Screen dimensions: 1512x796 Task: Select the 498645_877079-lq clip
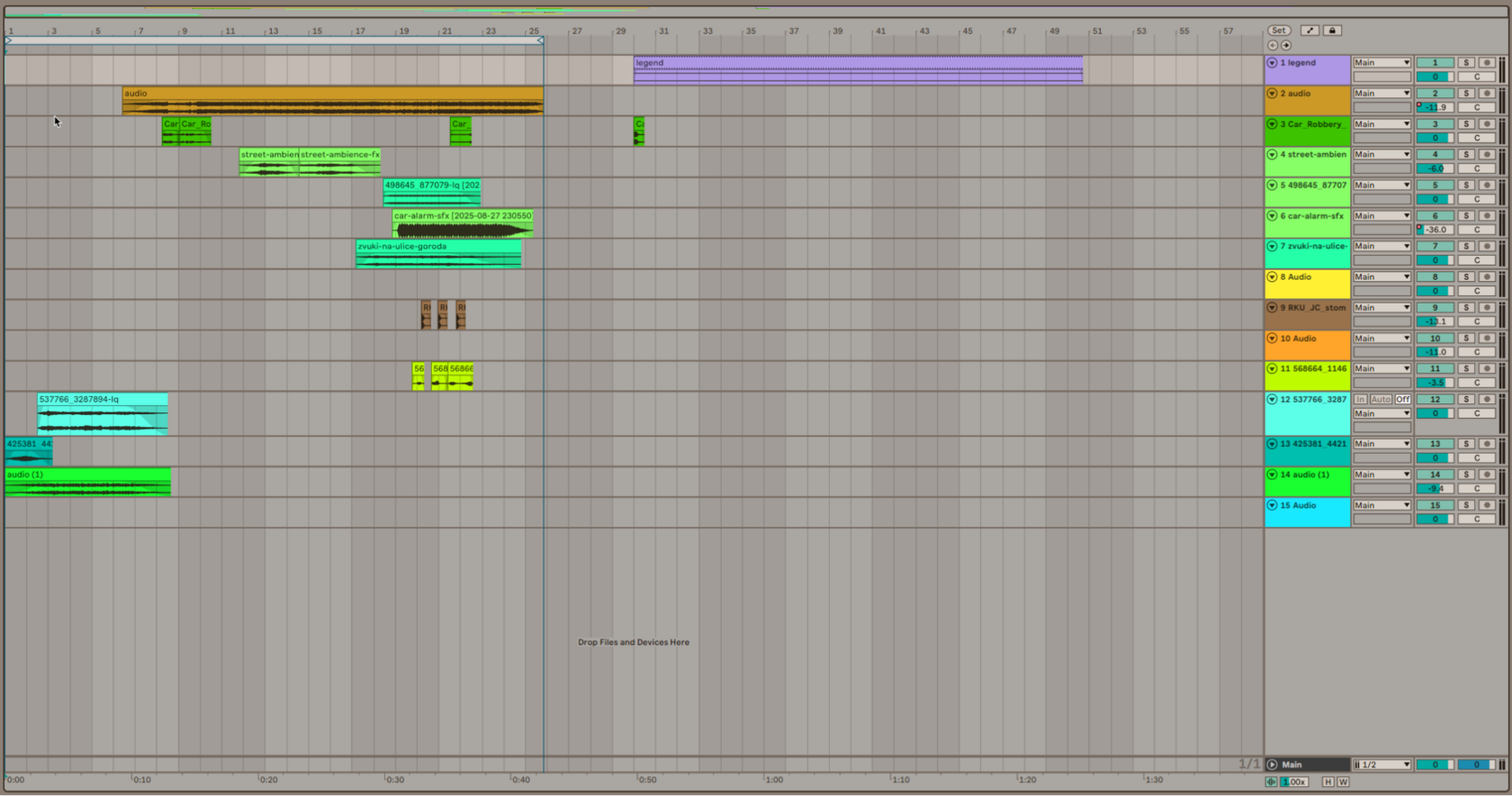click(x=432, y=193)
